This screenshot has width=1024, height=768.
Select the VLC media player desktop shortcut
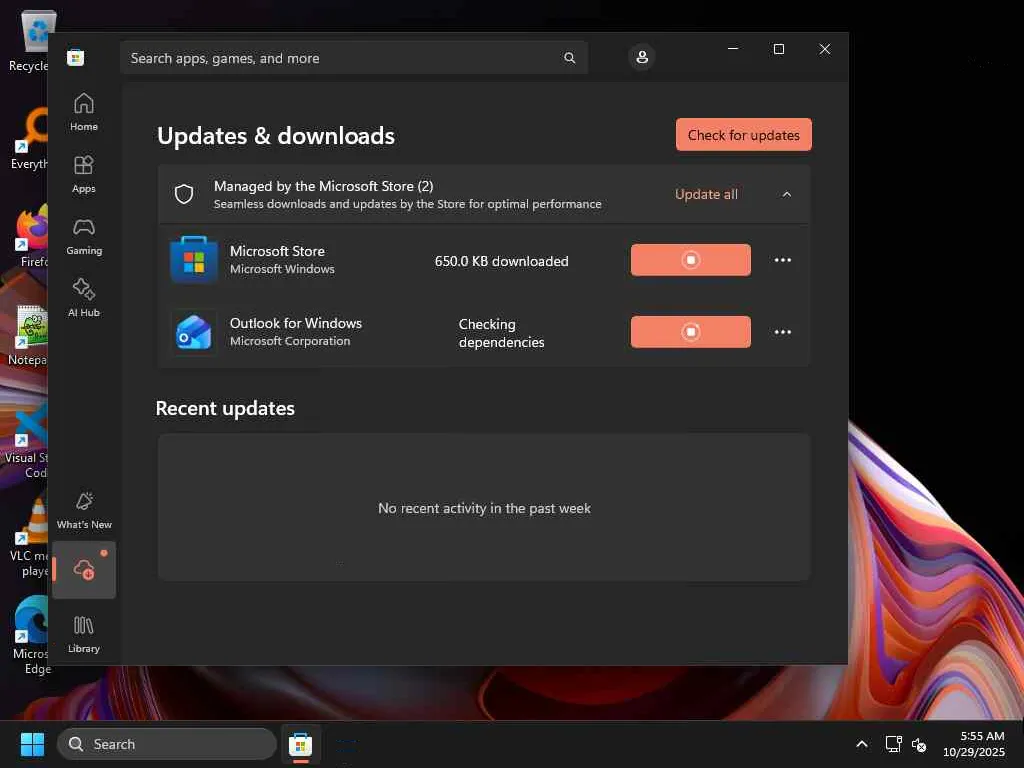point(31,537)
